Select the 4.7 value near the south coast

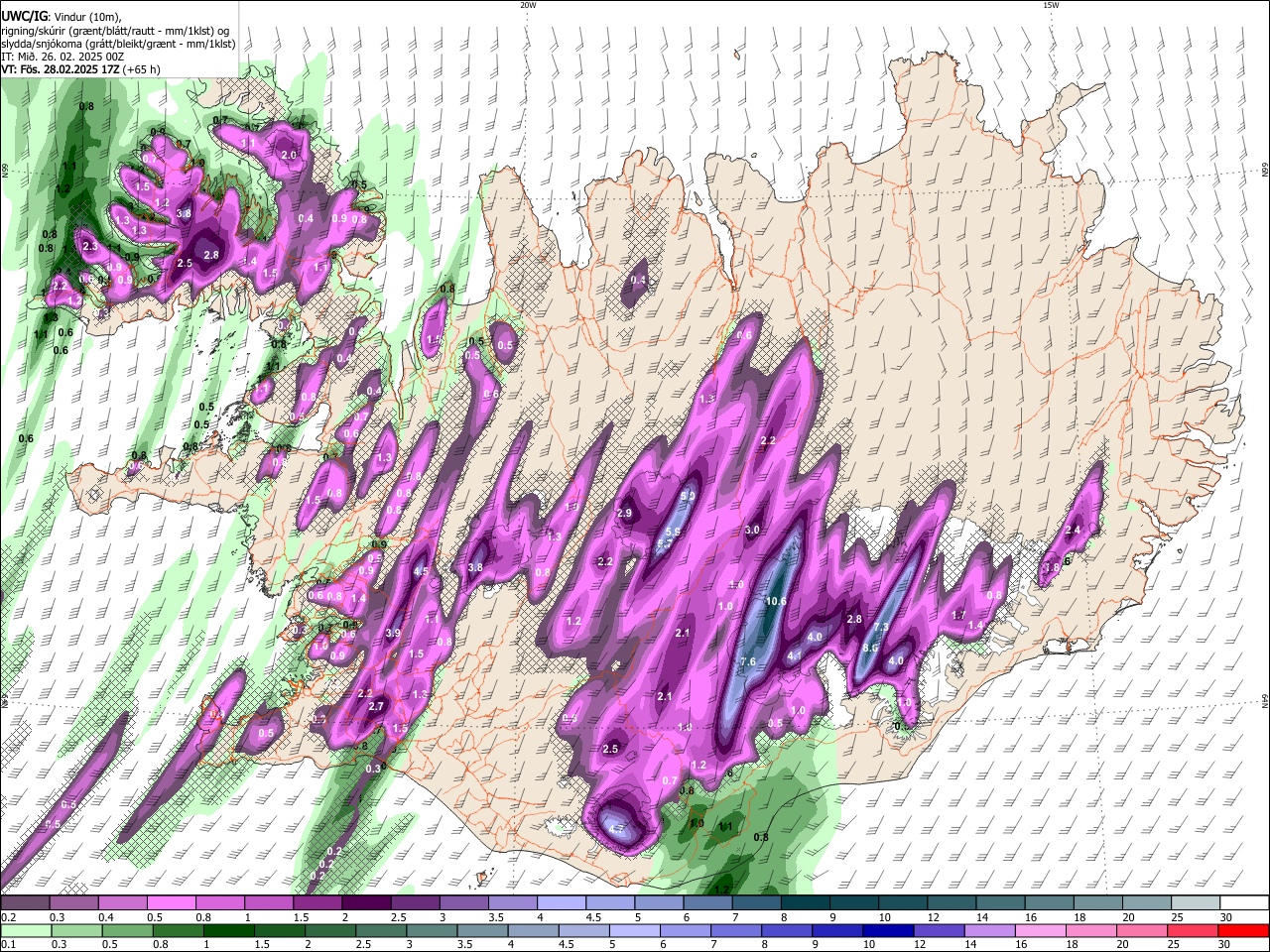click(616, 829)
